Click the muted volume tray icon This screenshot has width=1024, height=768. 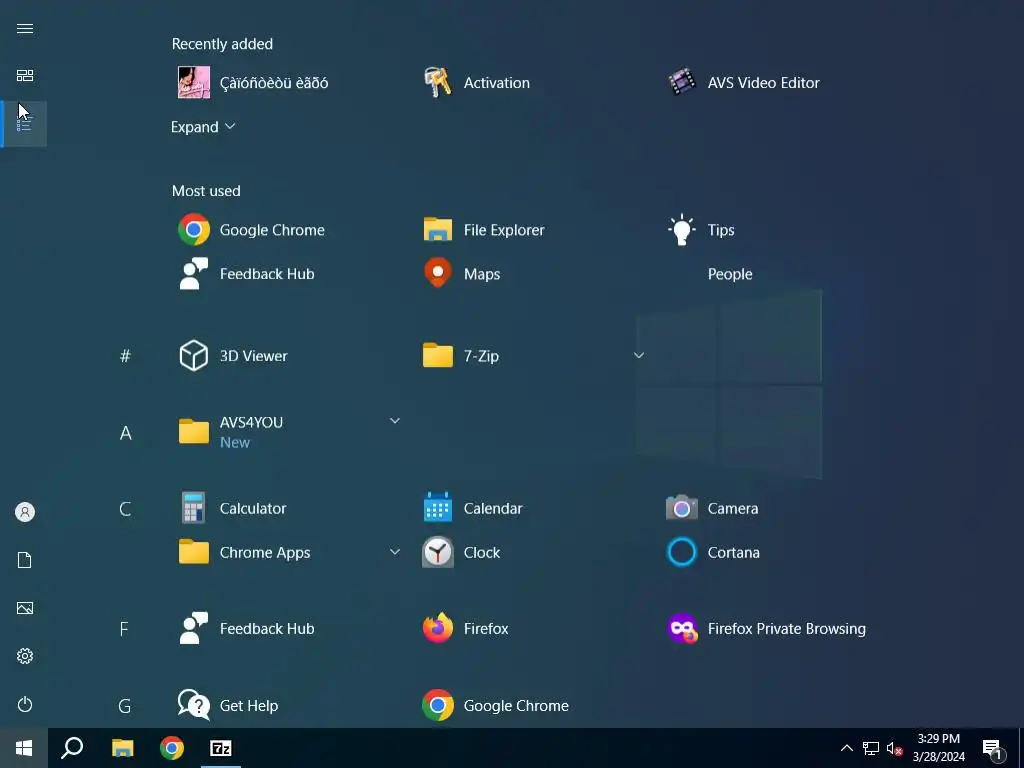894,748
